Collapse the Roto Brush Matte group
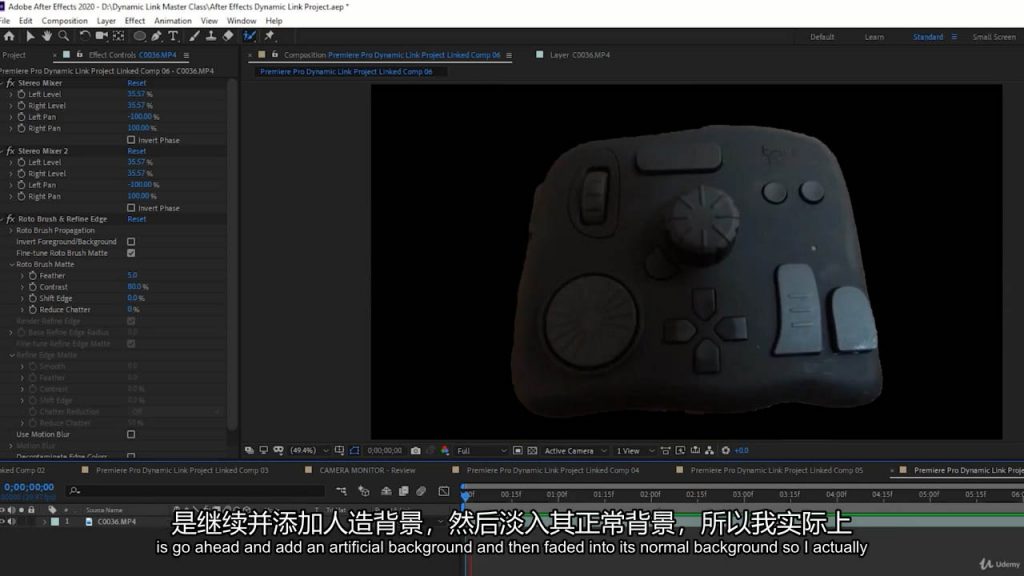 click(x=12, y=264)
